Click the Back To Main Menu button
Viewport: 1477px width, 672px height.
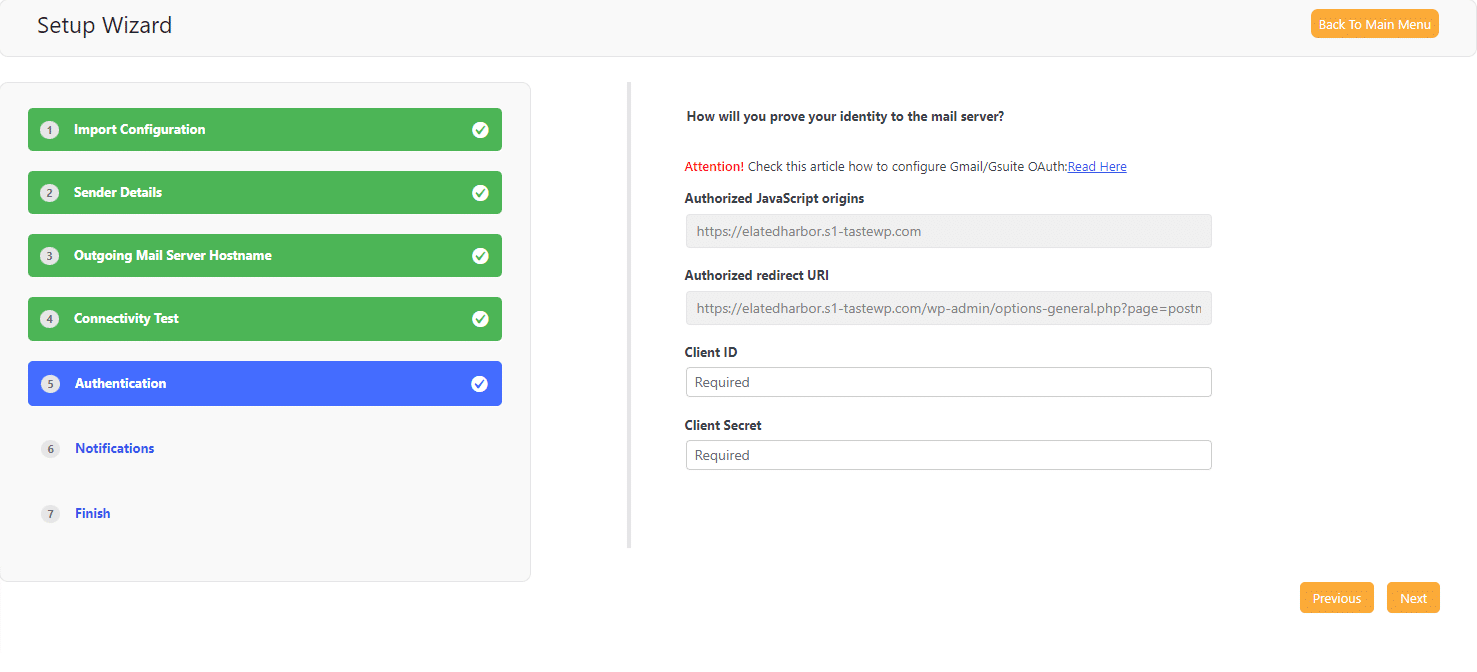coord(1374,23)
